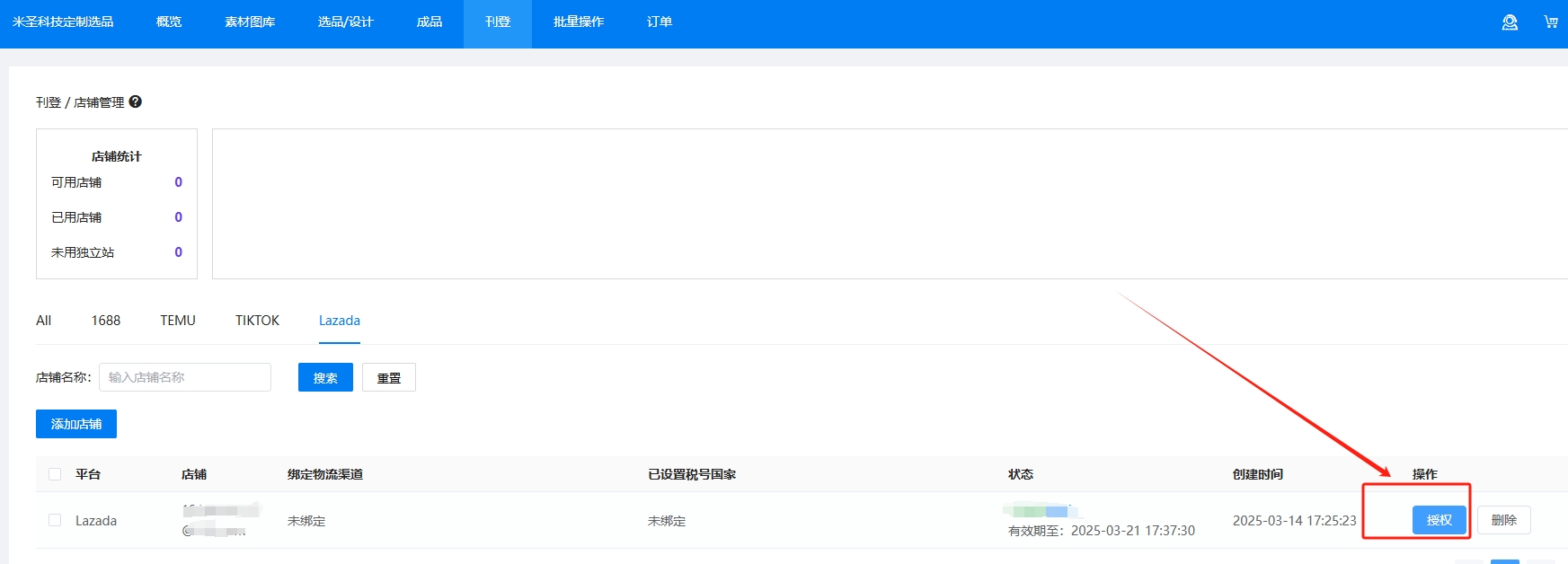Open 批量操作 menu
Image resolution: width=1568 pixels, height=564 pixels.
pyautogui.click(x=579, y=22)
